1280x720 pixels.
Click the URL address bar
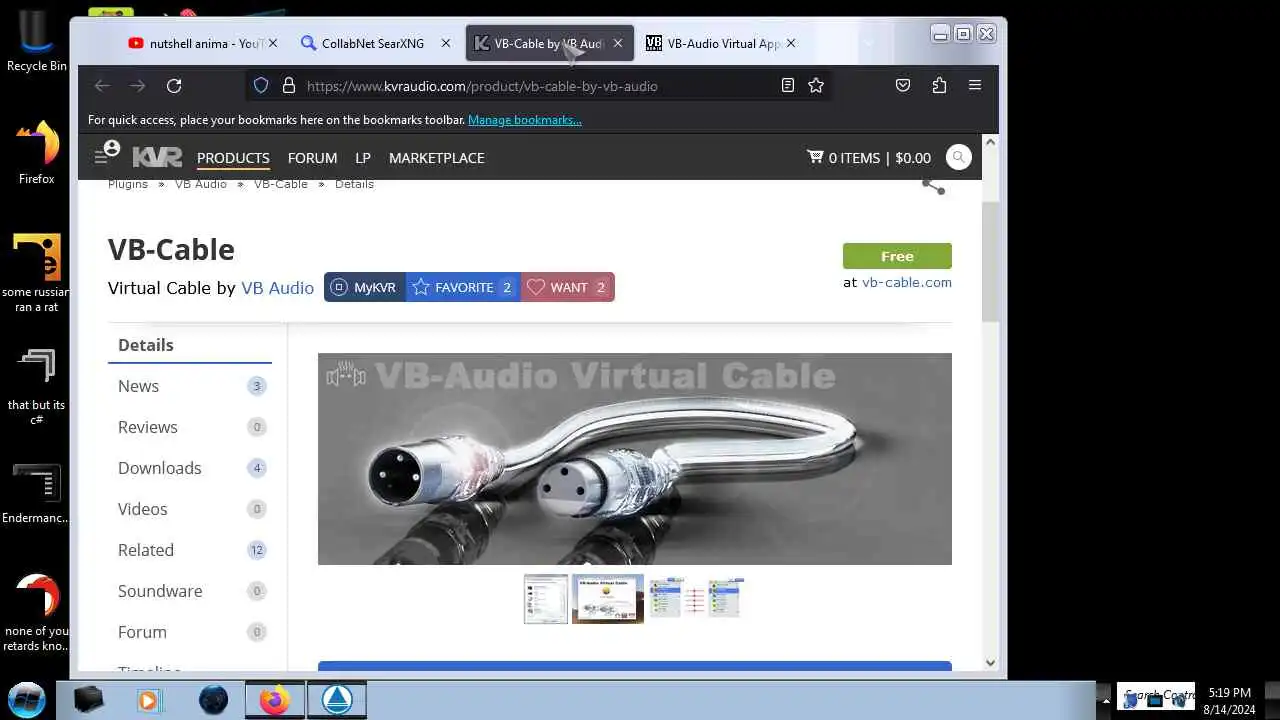tap(540, 86)
